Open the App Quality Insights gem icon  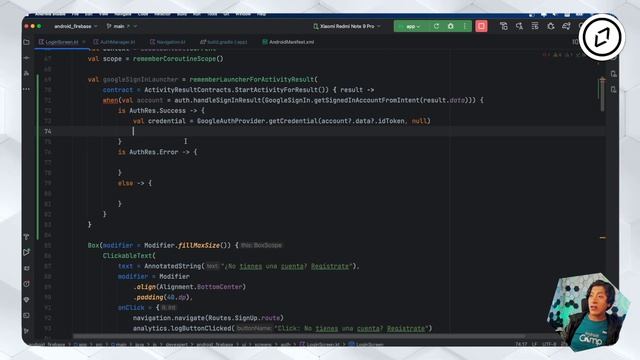pos(27,300)
